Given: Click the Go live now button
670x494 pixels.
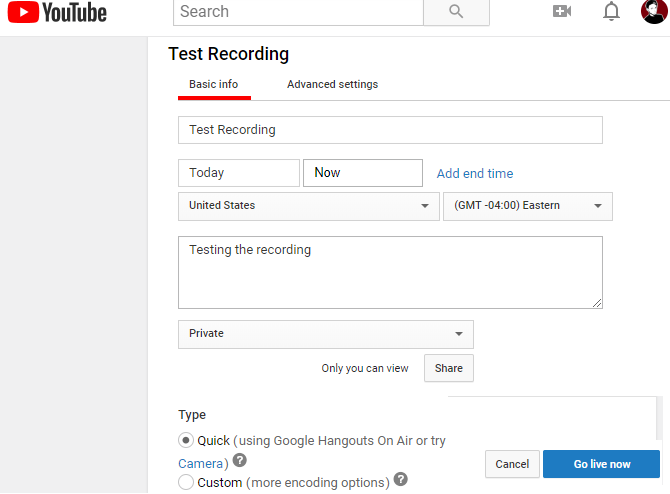Looking at the screenshot, I should pyautogui.click(x=601, y=464).
